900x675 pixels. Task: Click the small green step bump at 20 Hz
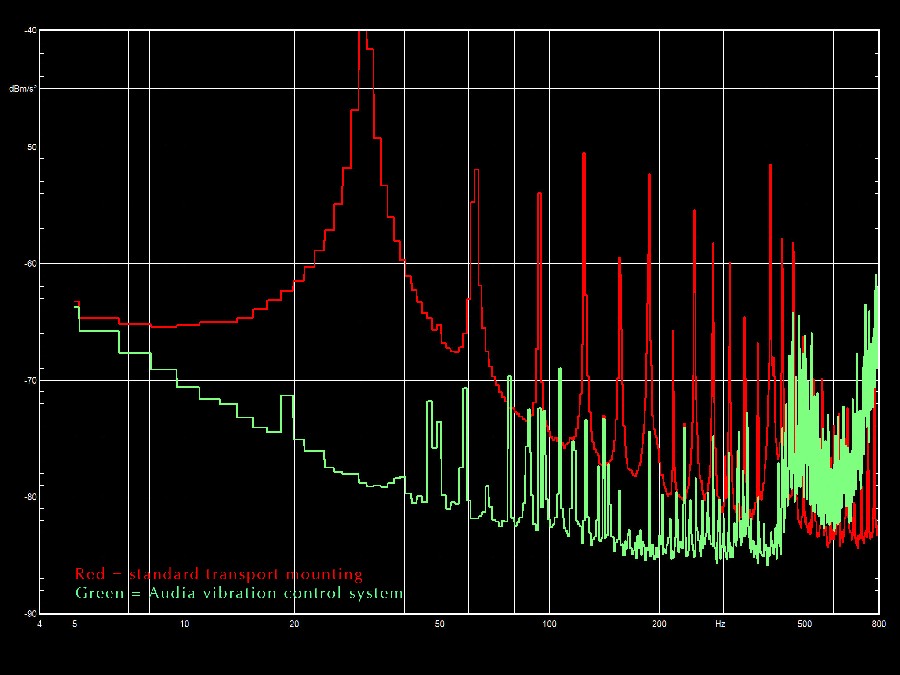pos(287,398)
